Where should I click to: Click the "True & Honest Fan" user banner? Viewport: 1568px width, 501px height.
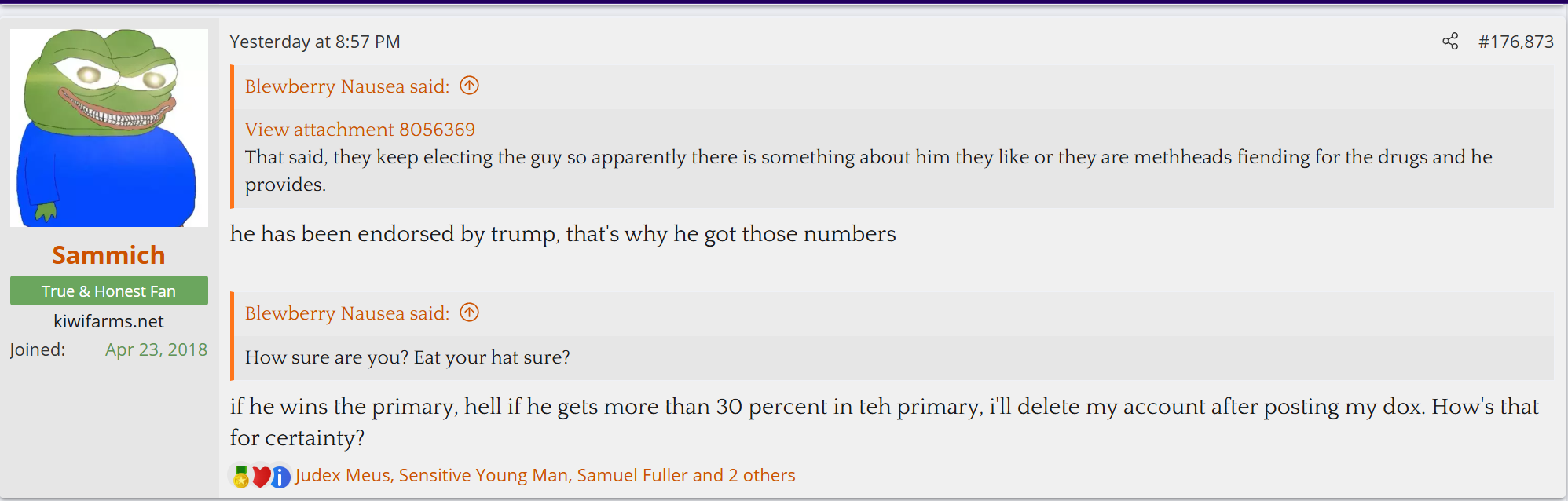pos(109,291)
